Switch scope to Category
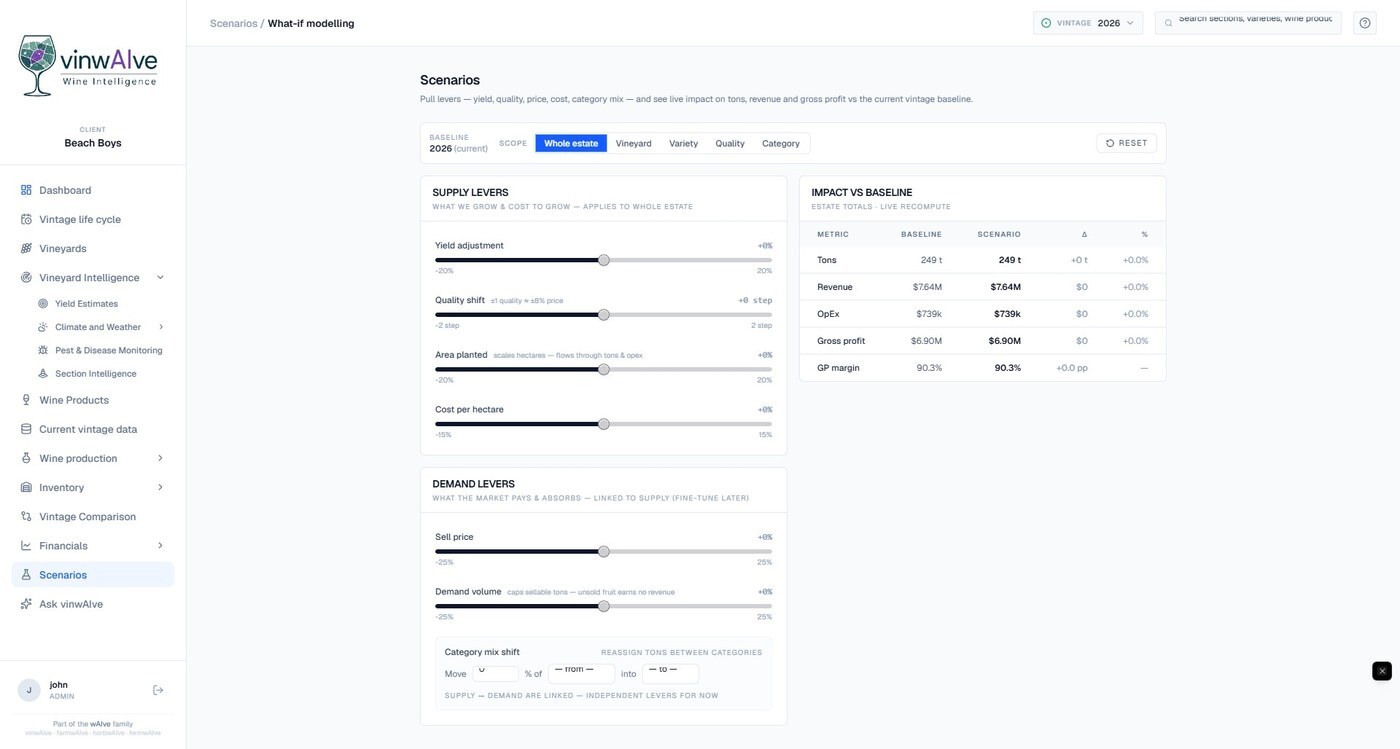Viewport: 1400px width, 749px height. pyautogui.click(x=781, y=143)
